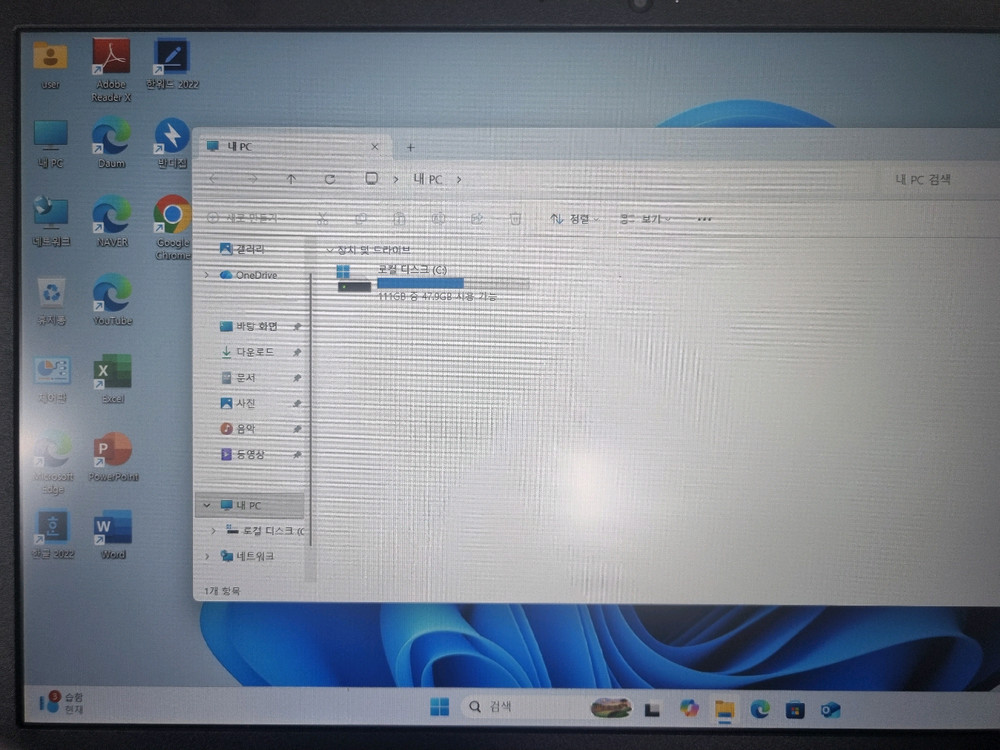
Task: Open the Word desktop shortcut
Action: [x=112, y=534]
